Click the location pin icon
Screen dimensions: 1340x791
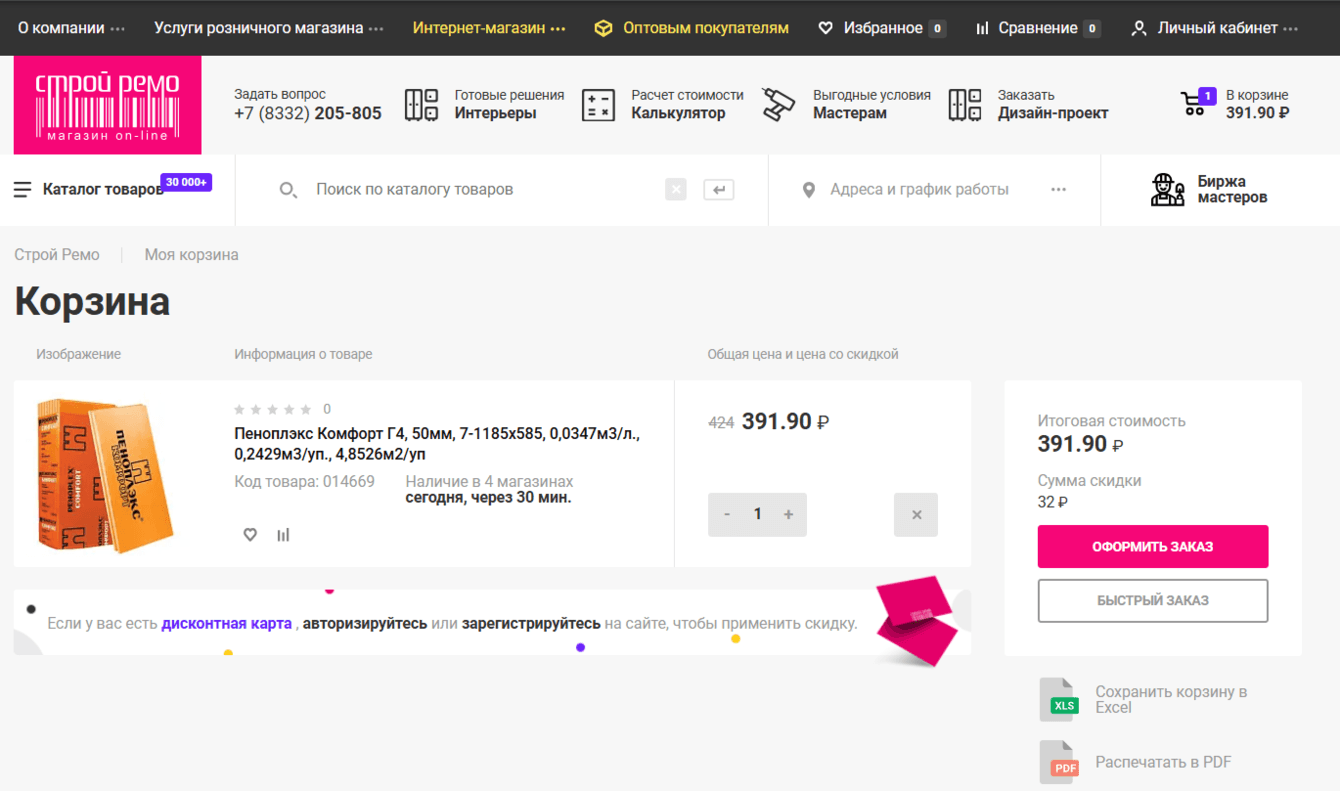[x=809, y=190]
